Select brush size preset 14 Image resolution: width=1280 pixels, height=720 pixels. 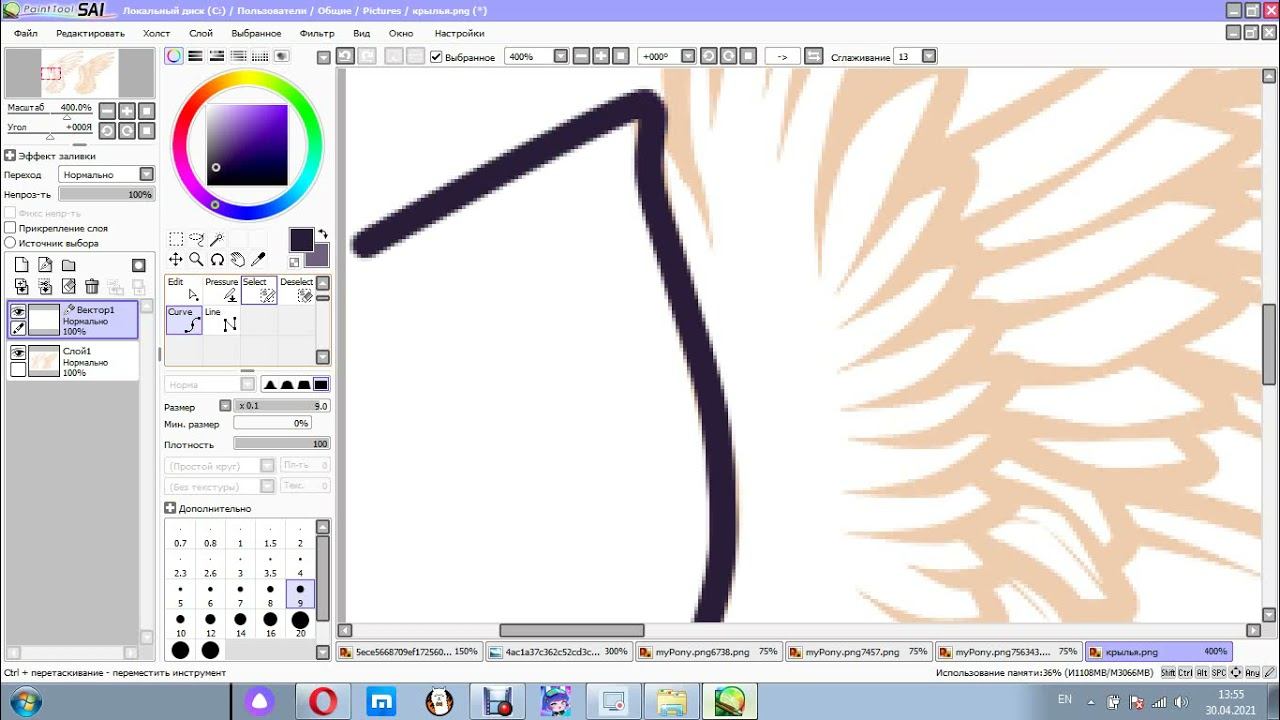tap(240, 625)
